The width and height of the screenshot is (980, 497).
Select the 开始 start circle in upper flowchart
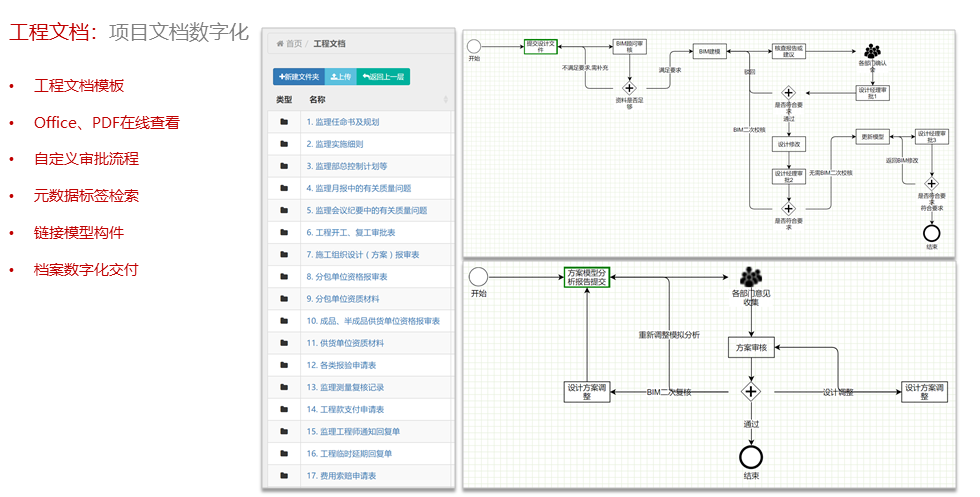[474, 46]
